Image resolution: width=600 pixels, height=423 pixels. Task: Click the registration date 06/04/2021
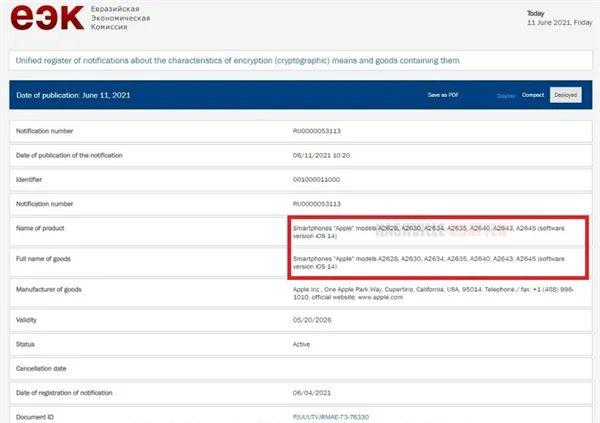[311, 393]
